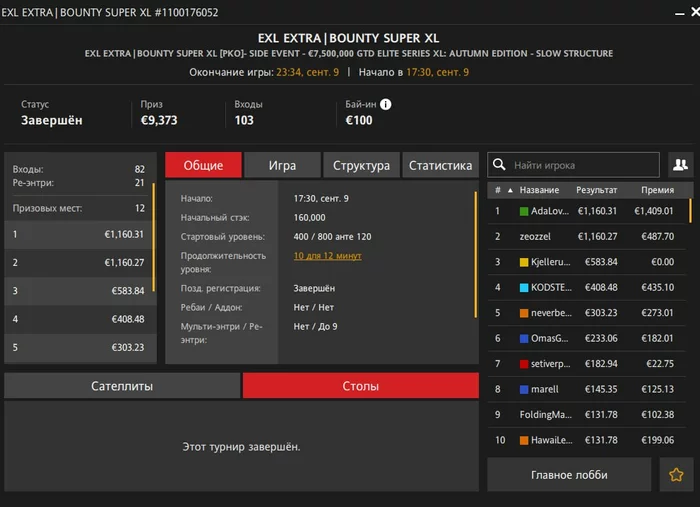Click neverbe orange flag icon
Image resolution: width=700 pixels, height=507 pixels.
point(524,313)
